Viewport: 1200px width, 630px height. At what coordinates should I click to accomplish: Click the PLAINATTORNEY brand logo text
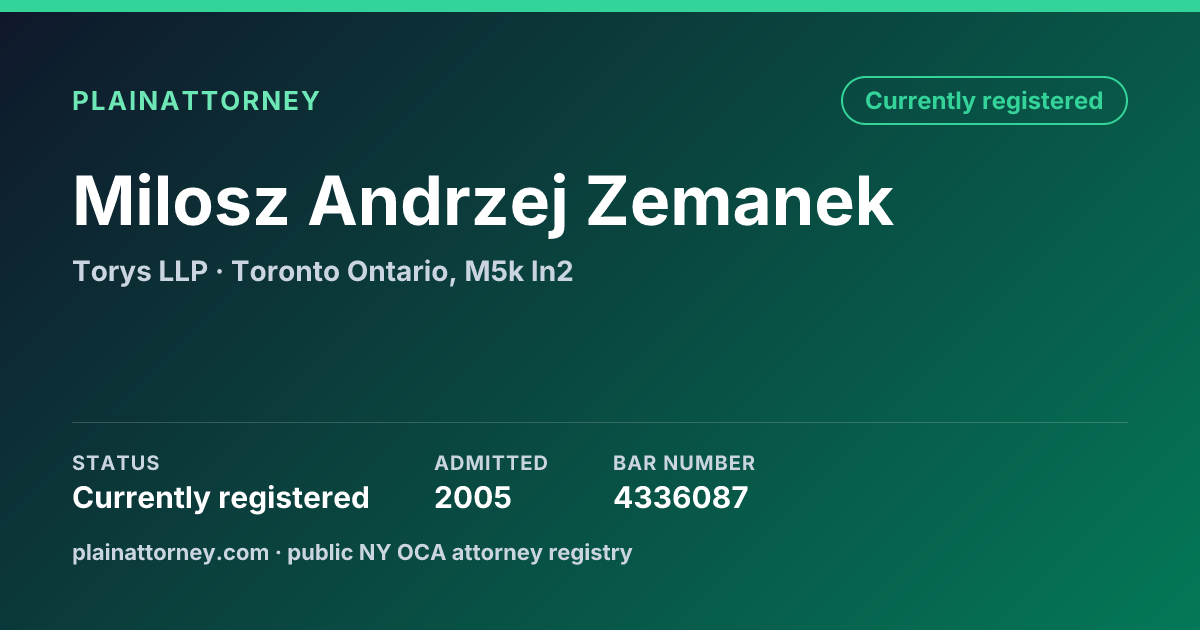196,101
